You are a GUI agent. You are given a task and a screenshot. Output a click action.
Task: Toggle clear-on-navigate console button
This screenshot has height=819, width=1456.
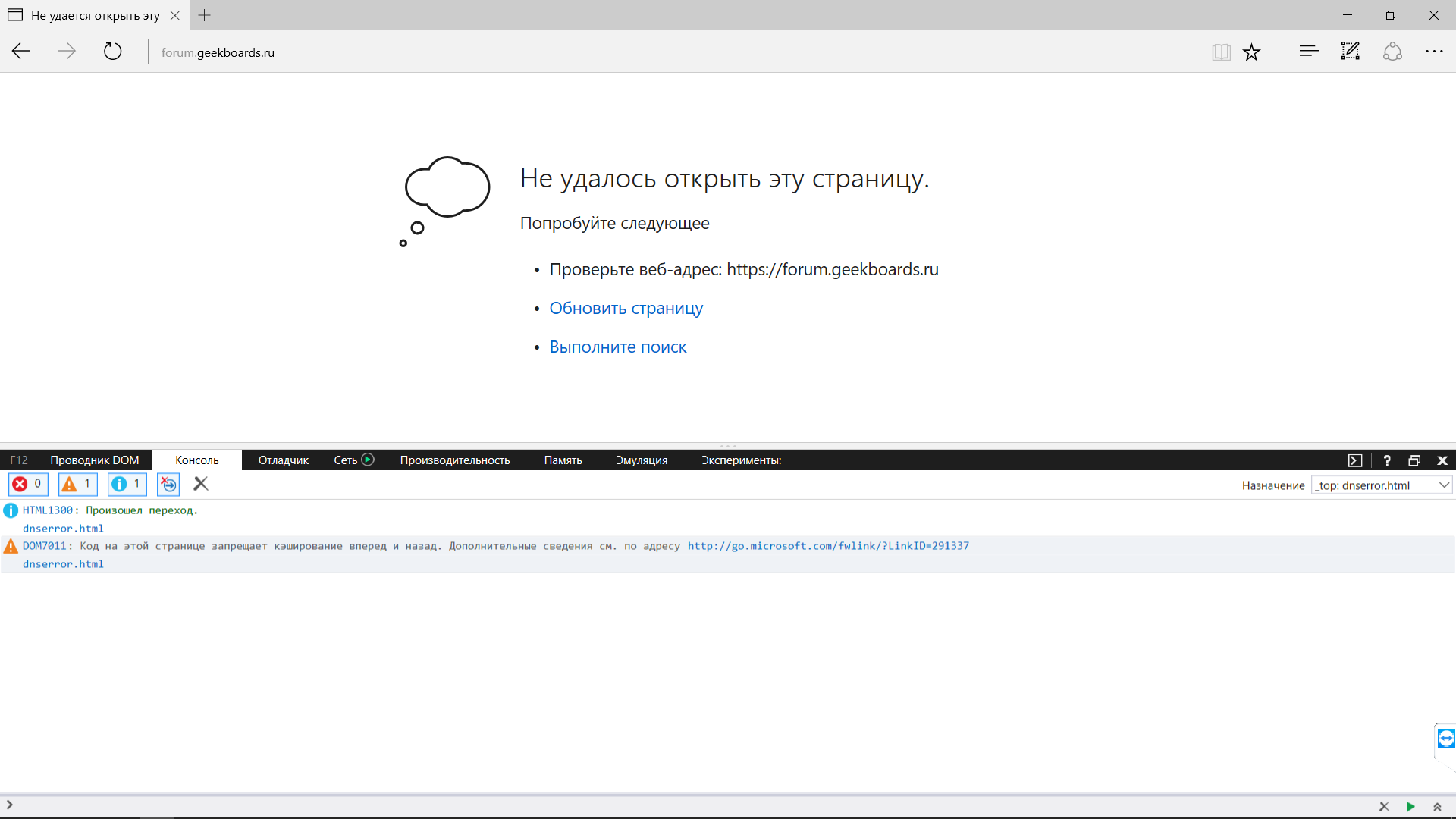(x=168, y=484)
